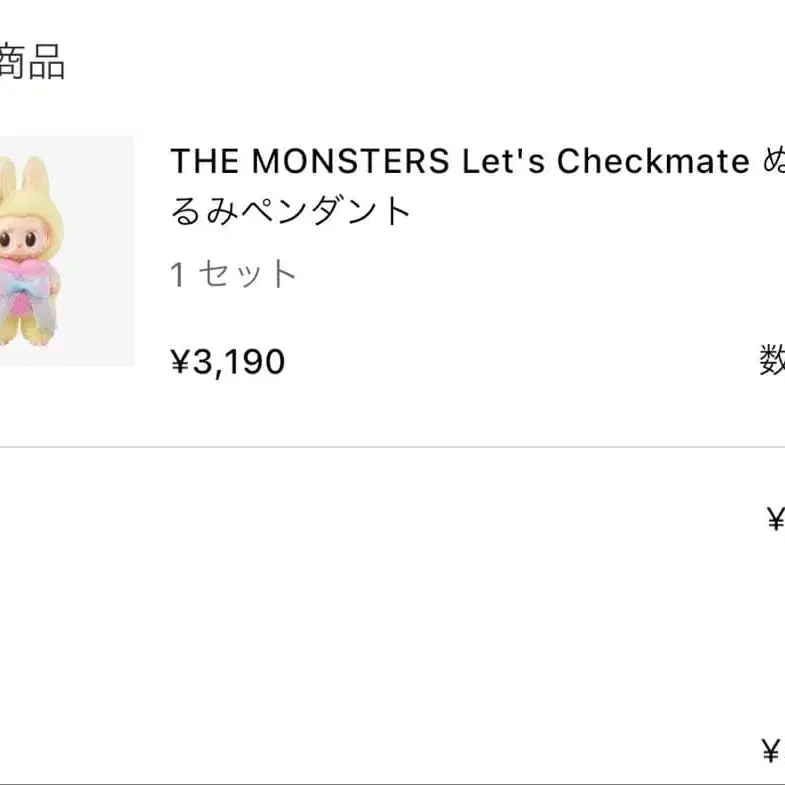Select the るみペンダント title line

291,211
